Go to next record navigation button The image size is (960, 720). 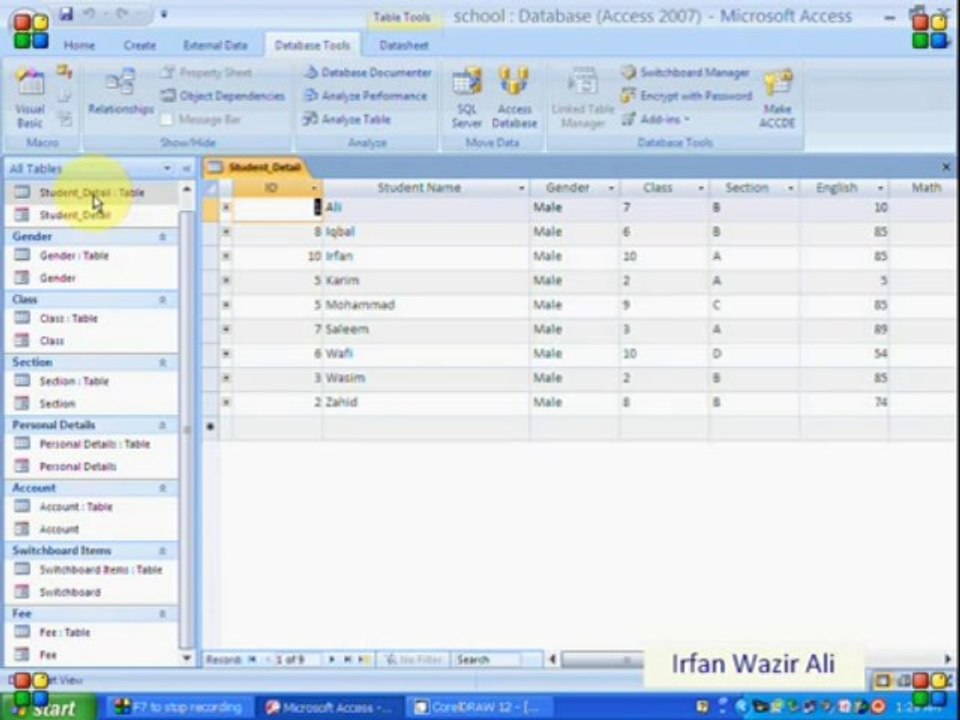(331, 659)
